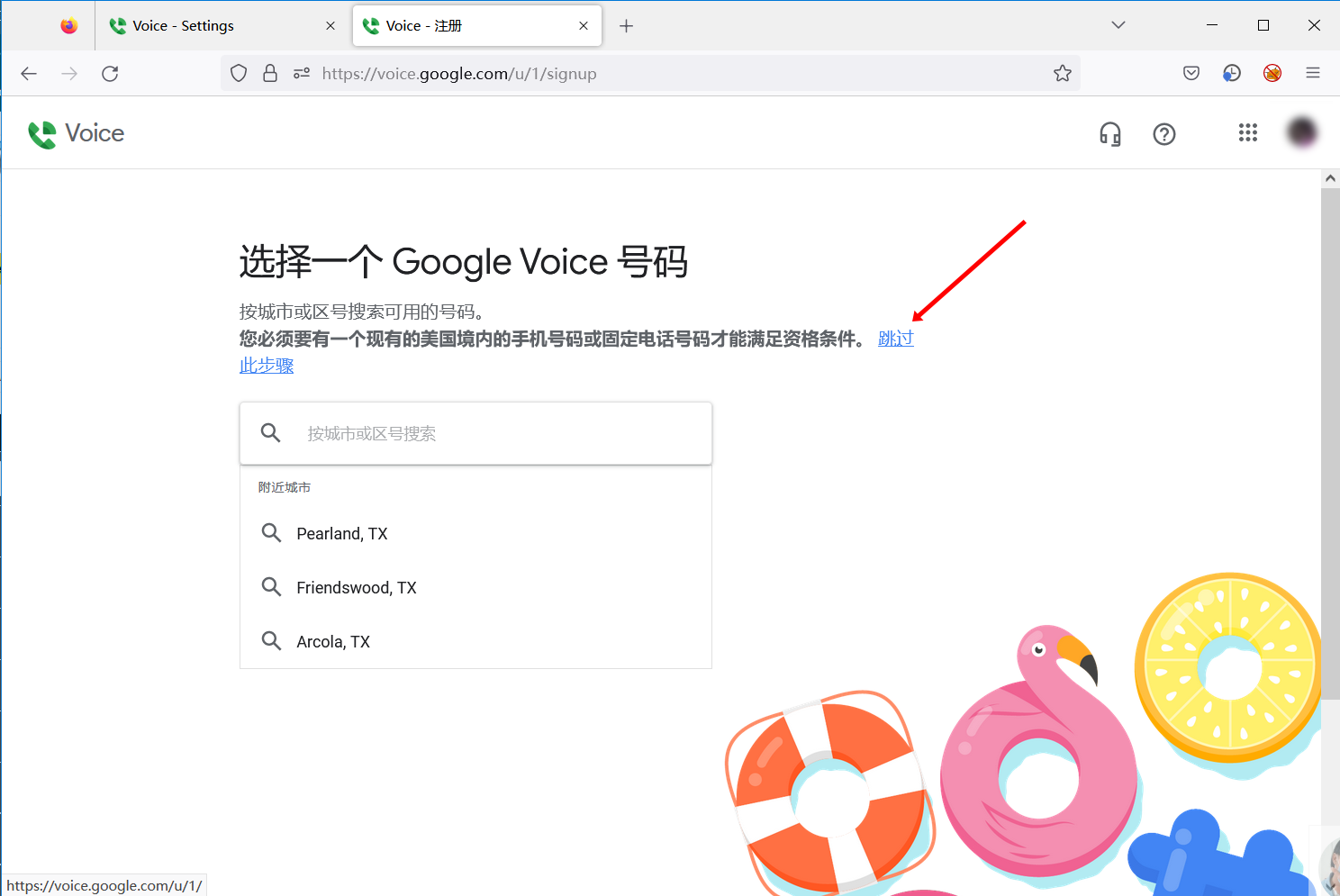1340x896 pixels.
Task: Open the Help question mark icon
Action: click(x=1164, y=134)
